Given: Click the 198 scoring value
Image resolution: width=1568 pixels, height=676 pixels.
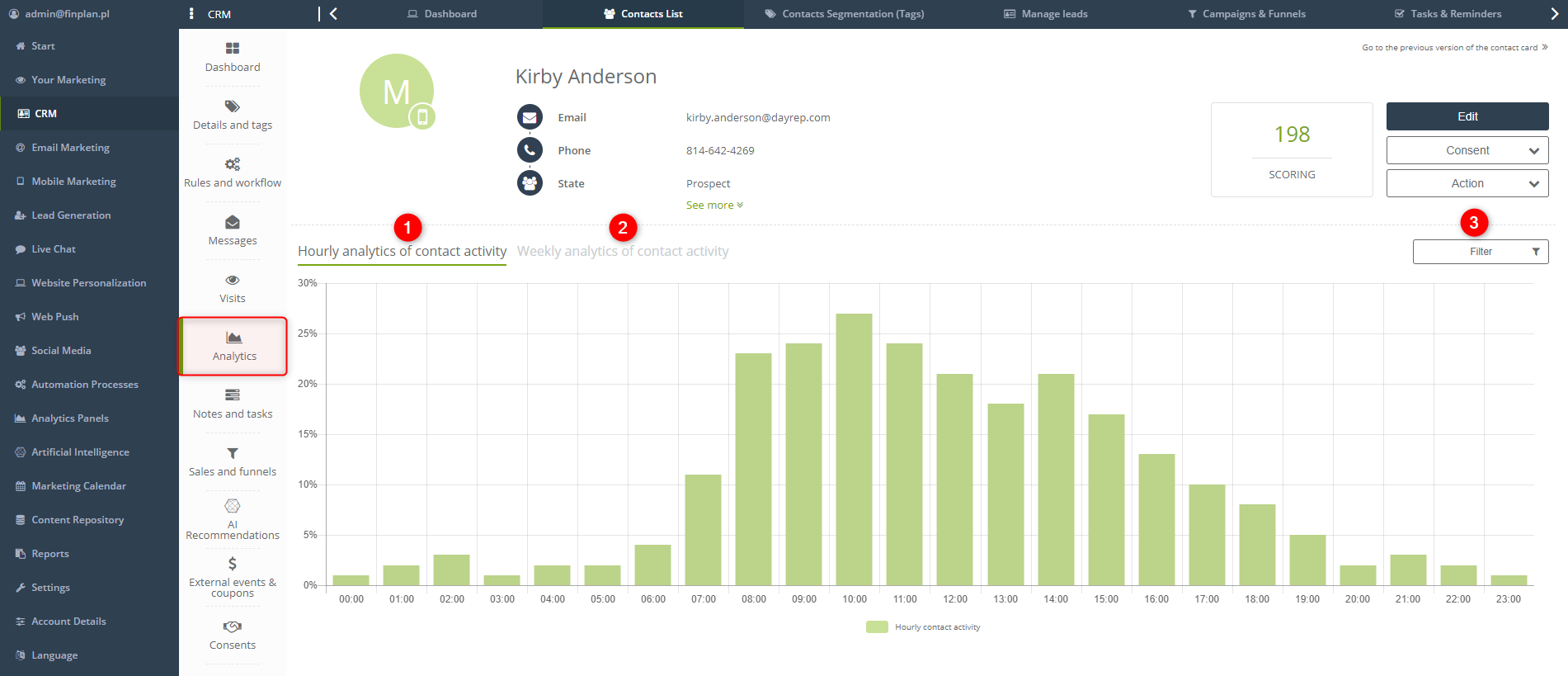Looking at the screenshot, I should [1292, 135].
